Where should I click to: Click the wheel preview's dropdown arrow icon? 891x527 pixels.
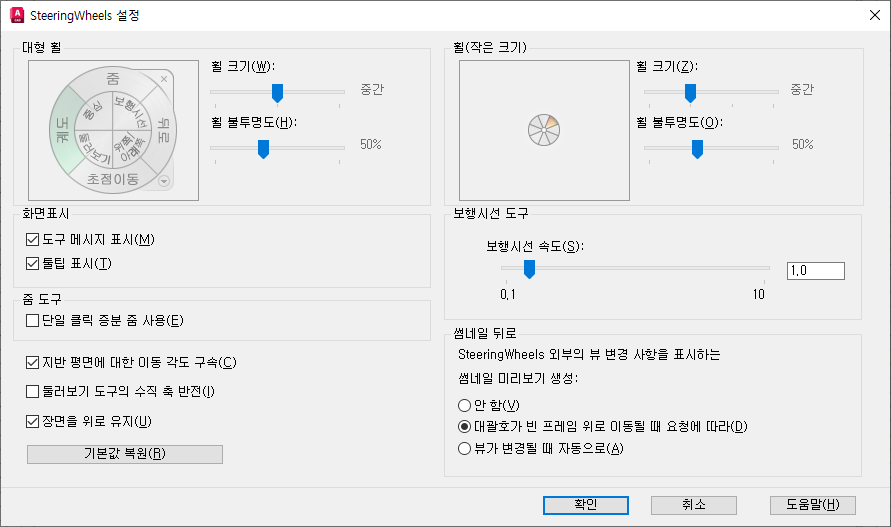(x=164, y=181)
